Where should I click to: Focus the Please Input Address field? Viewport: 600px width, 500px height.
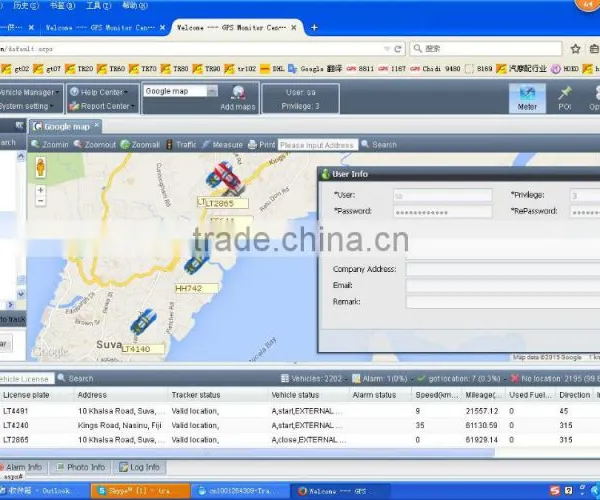click(318, 145)
